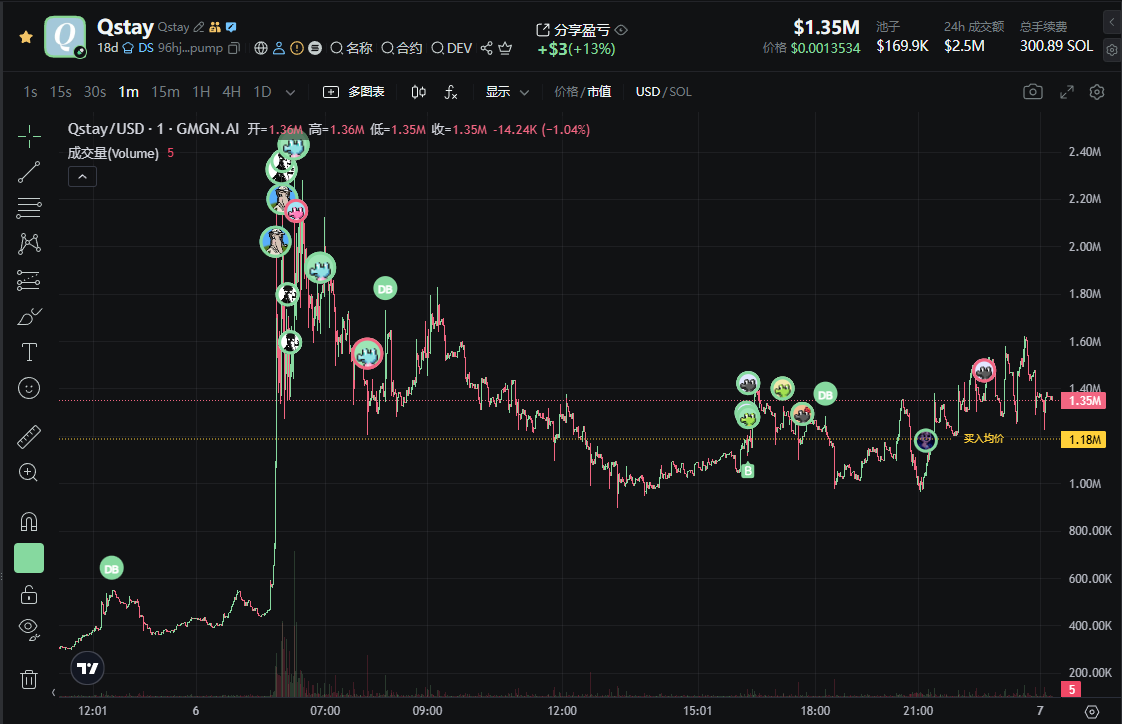Open 多图表 multi-chart layout
Viewport: 1122px width, 724px height.
354,92
